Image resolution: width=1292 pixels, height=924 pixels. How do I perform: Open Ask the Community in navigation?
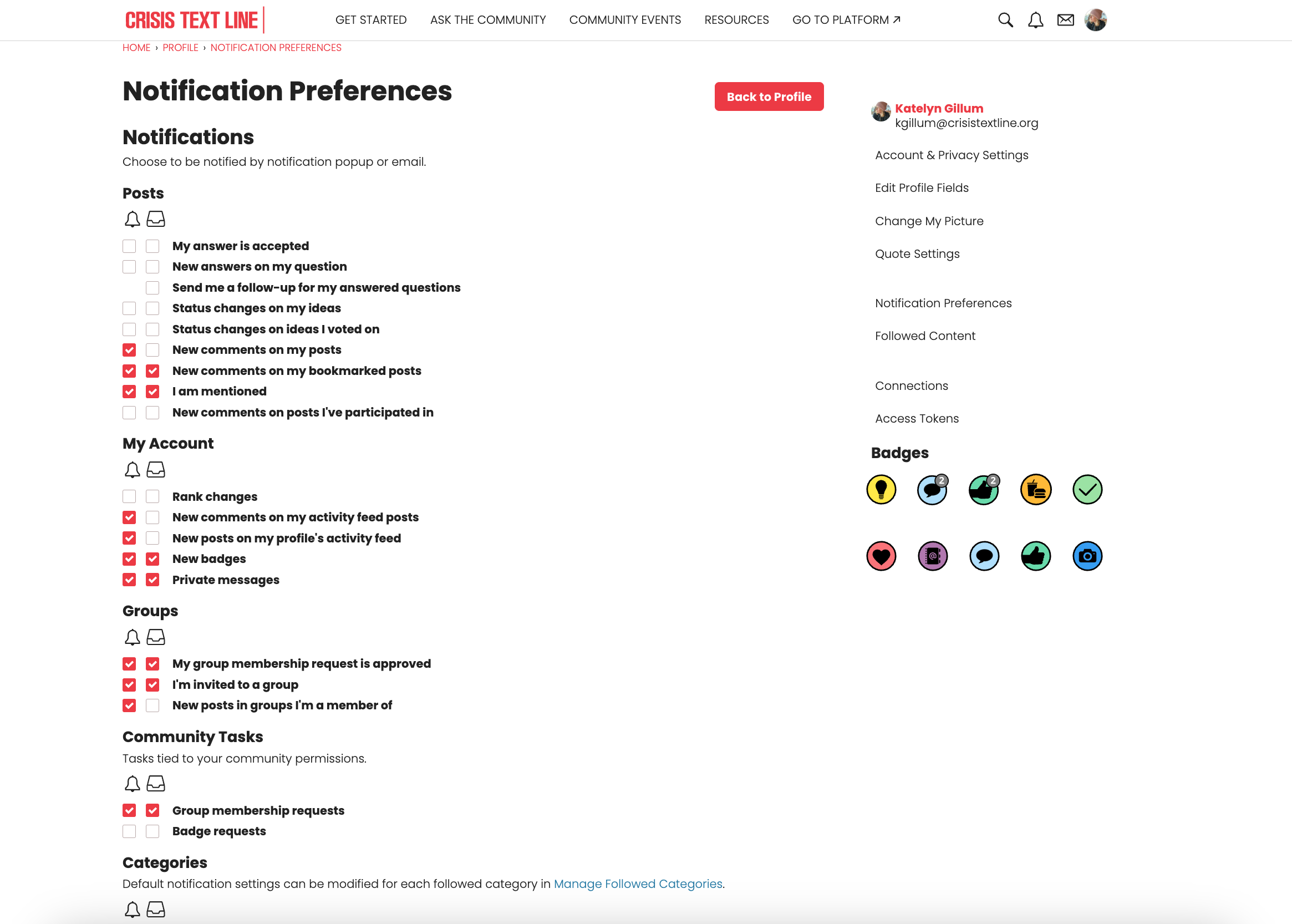(487, 20)
